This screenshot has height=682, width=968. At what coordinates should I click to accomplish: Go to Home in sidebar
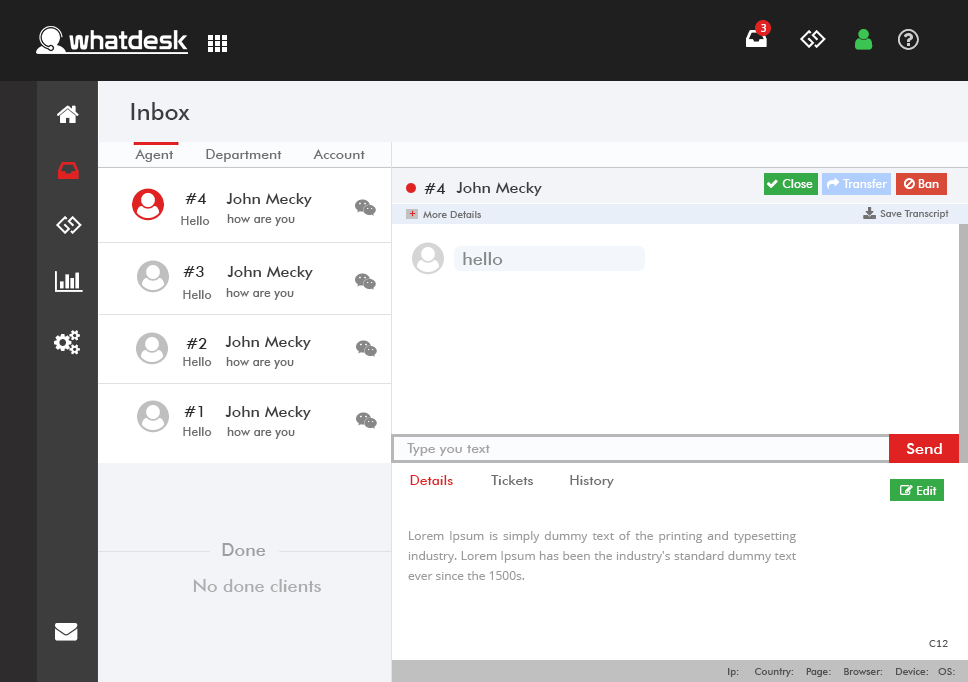click(x=67, y=114)
